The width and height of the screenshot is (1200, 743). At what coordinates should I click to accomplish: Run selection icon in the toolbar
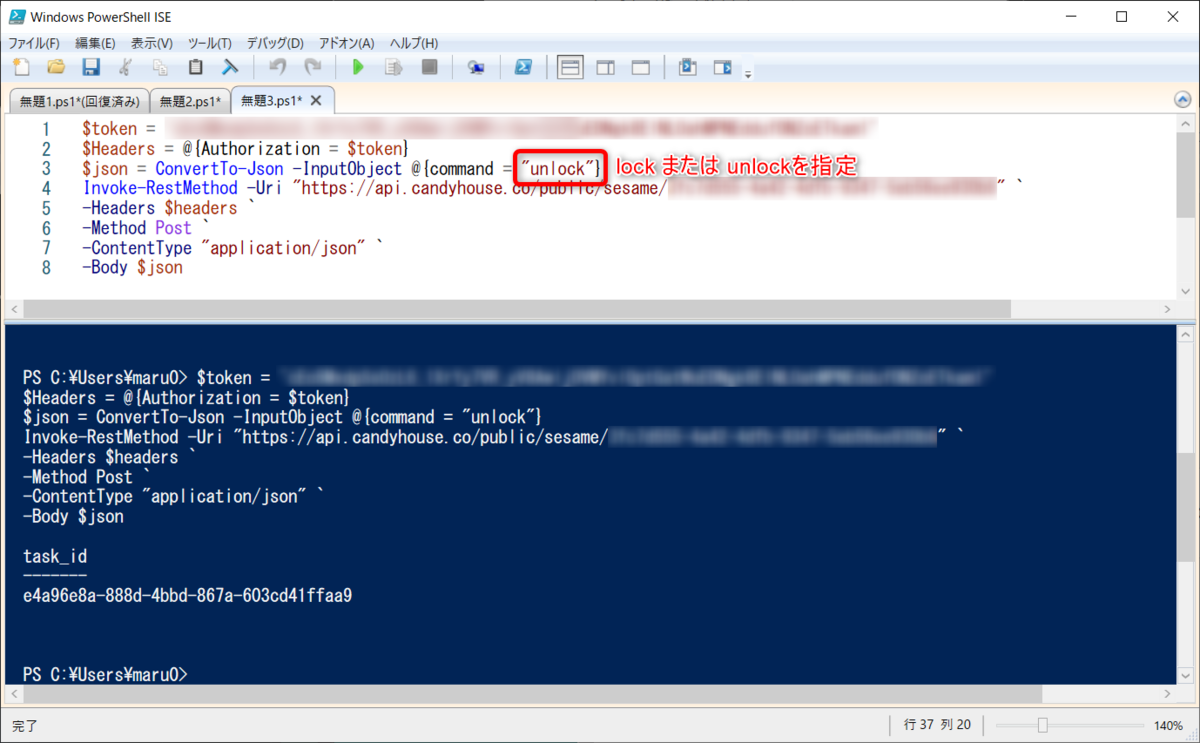coord(394,67)
